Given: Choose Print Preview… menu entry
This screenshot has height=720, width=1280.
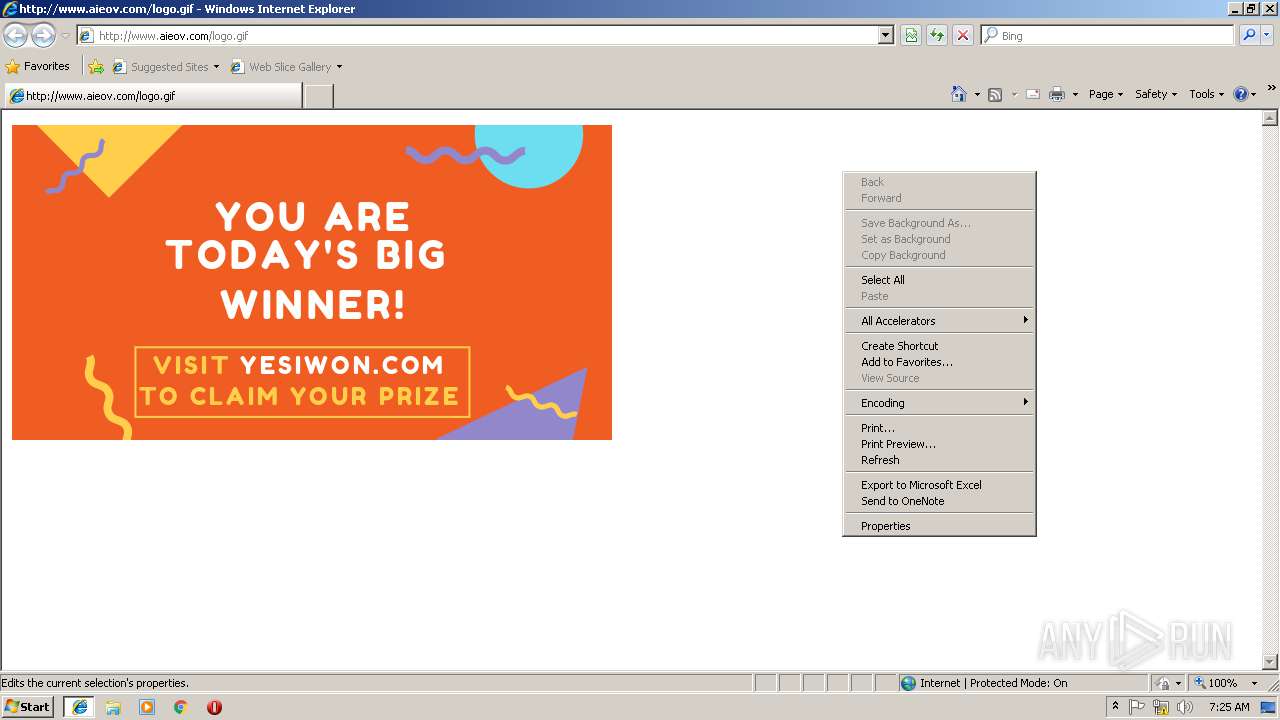Looking at the screenshot, I should click(939, 444).
